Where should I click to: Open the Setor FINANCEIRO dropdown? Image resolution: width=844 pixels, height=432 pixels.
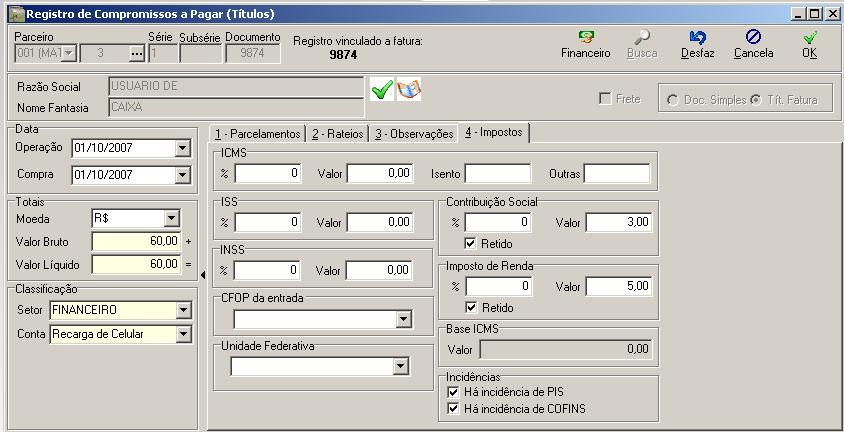click(x=182, y=310)
